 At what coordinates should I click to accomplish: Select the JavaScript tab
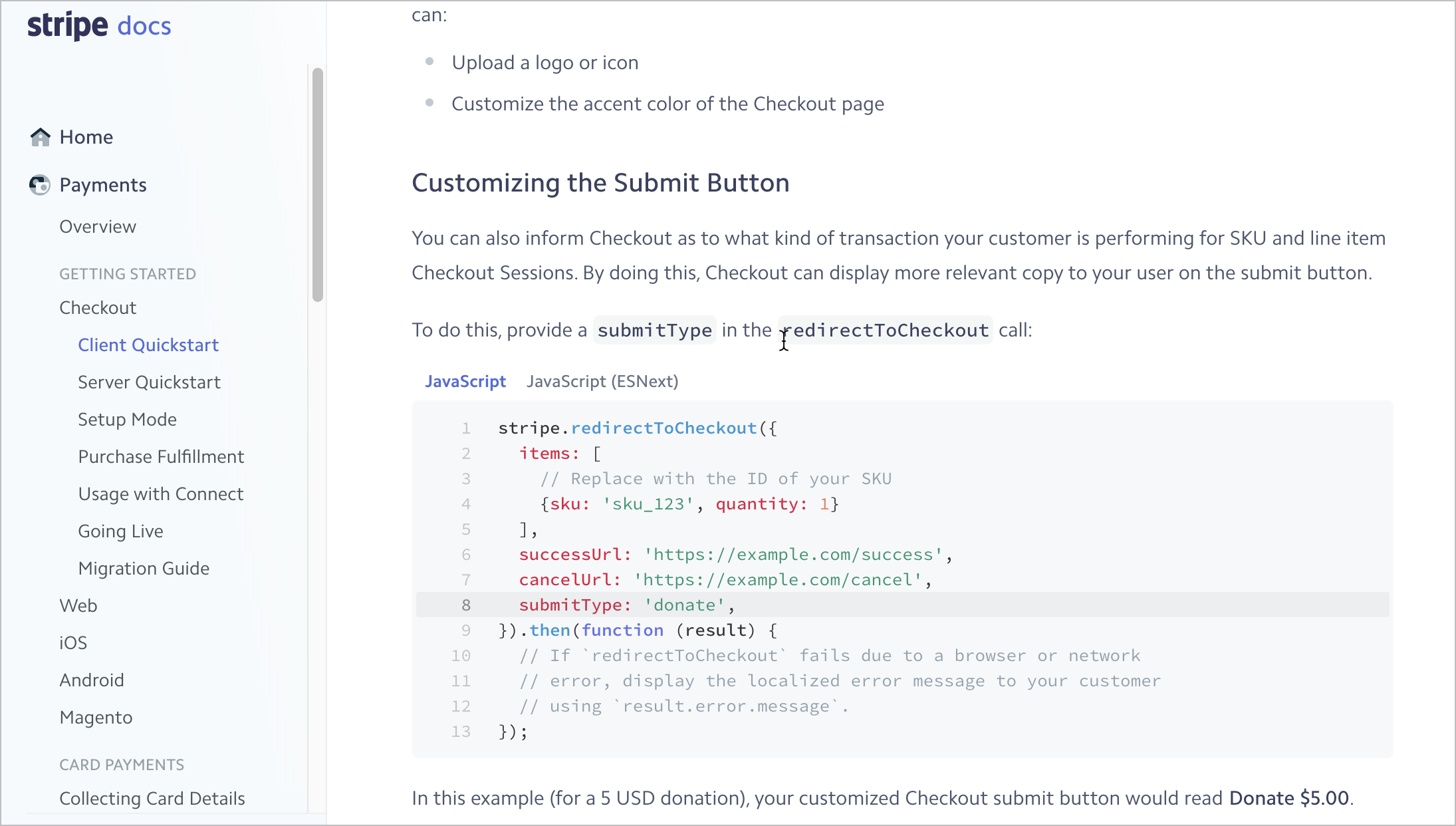coord(466,381)
